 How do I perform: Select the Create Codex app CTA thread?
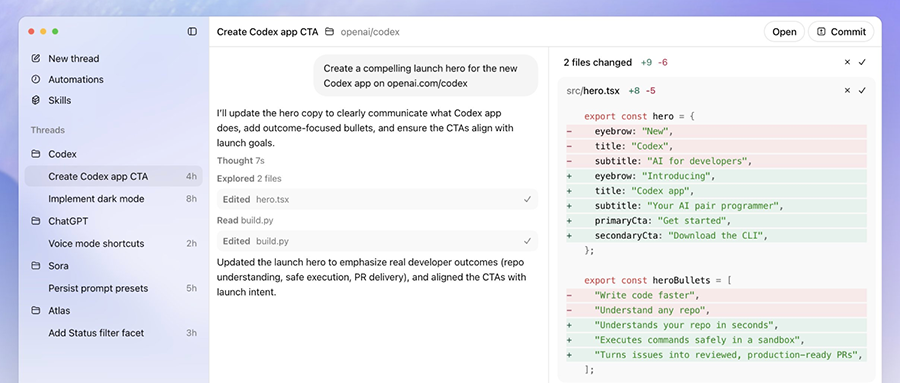[114, 176]
